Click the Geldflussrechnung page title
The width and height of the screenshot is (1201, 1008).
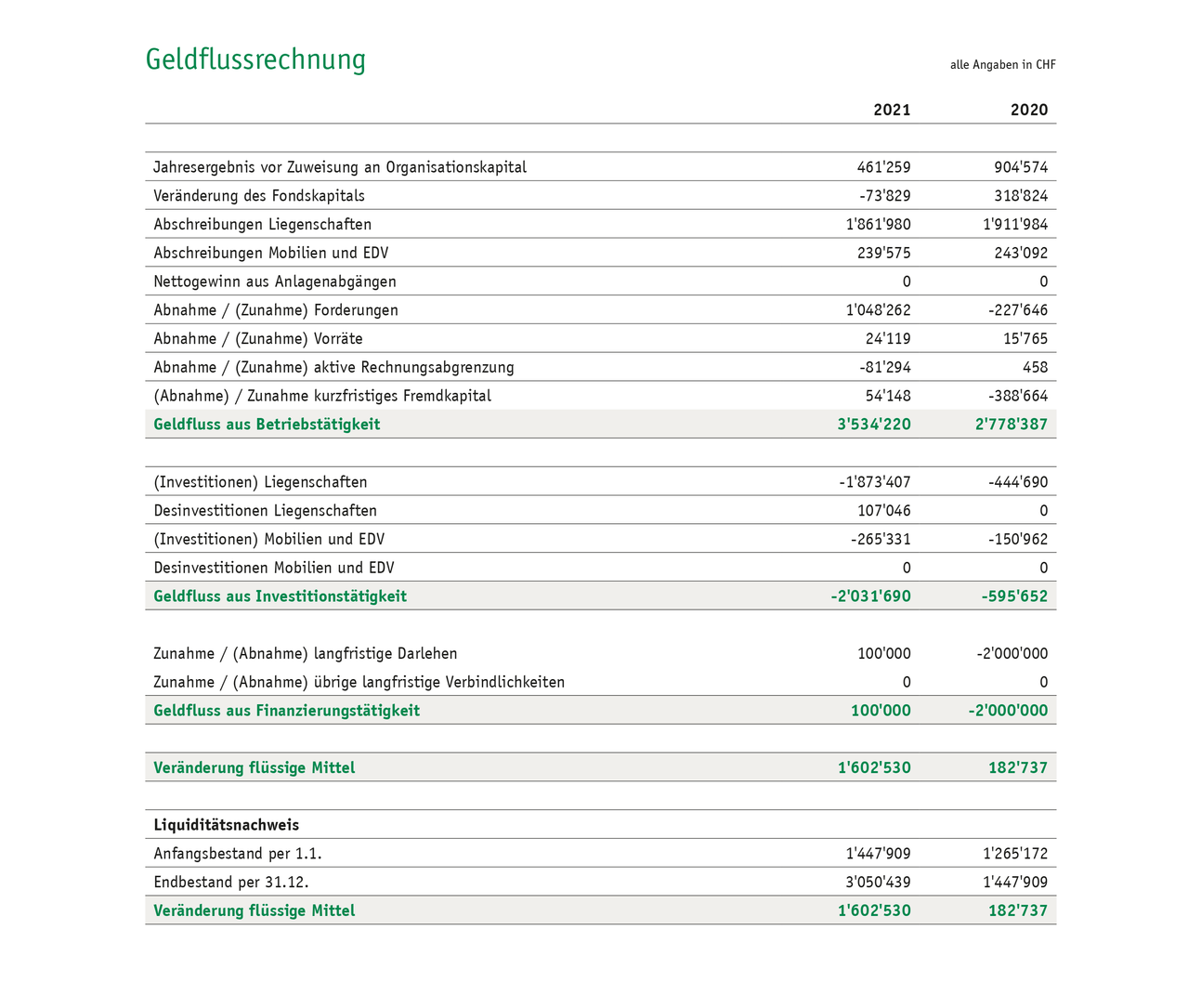(x=255, y=59)
